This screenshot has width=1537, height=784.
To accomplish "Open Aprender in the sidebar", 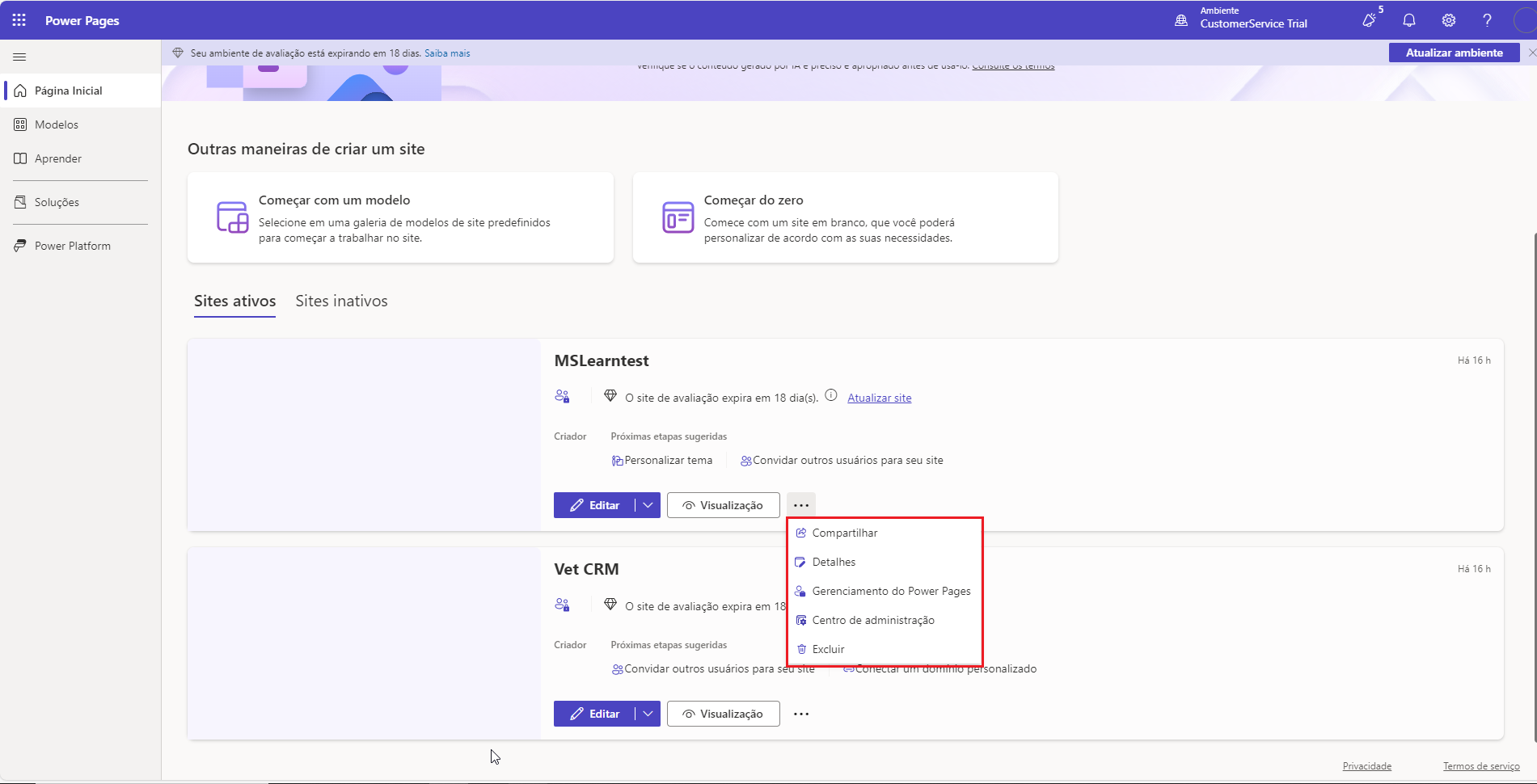I will (x=81, y=158).
